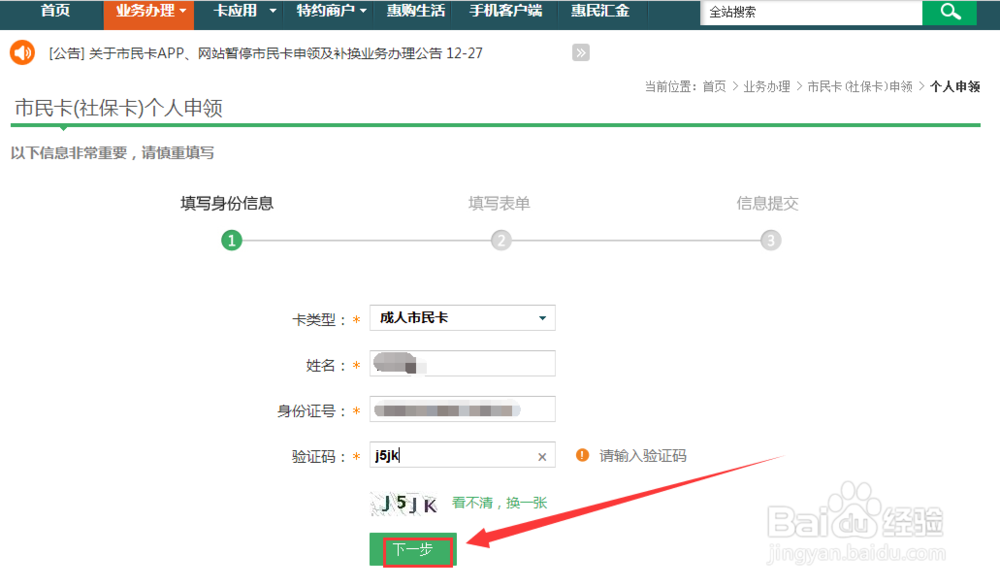Clear the verification code with the X icon
The height and width of the screenshot is (588, 1000).
coord(542,457)
